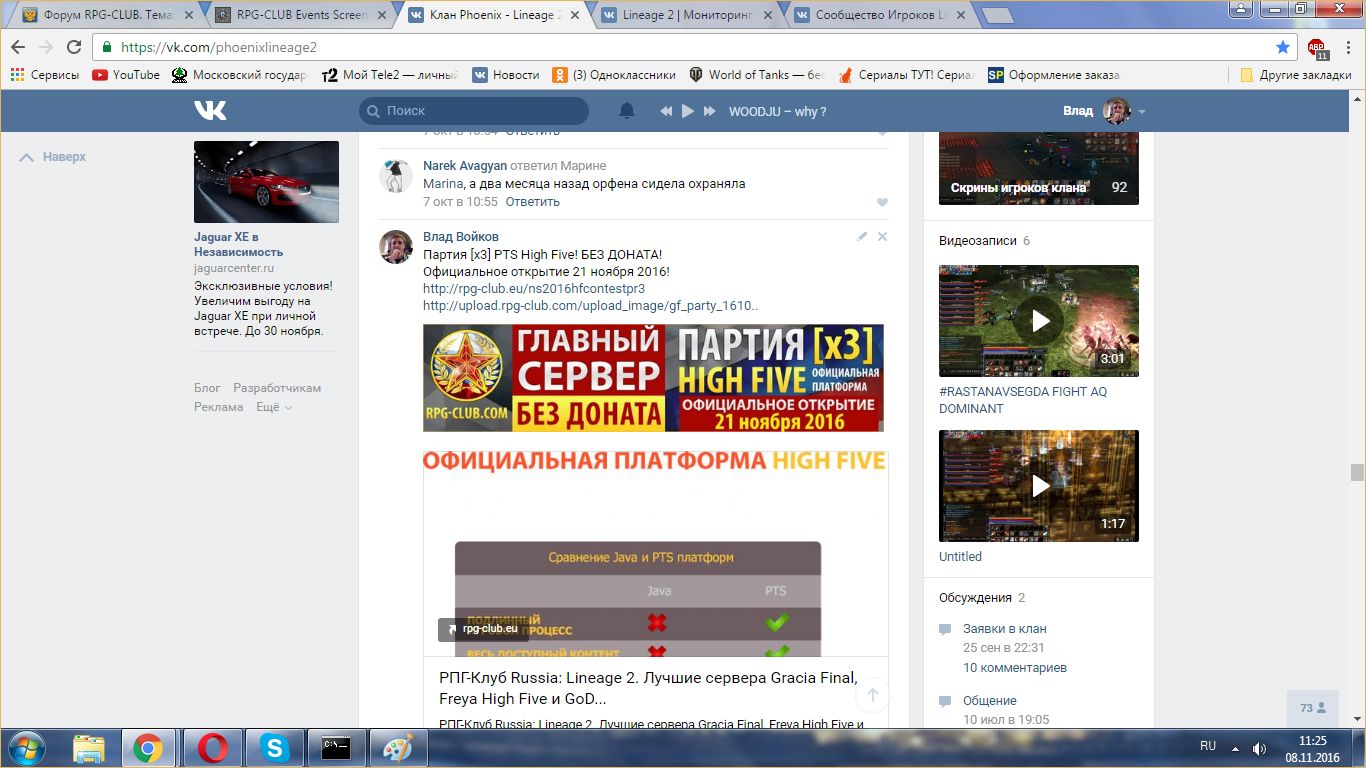Open the ГЛАВНЫЙ СЕРВЕР banner image
This screenshot has width=1366, height=768.
(653, 378)
